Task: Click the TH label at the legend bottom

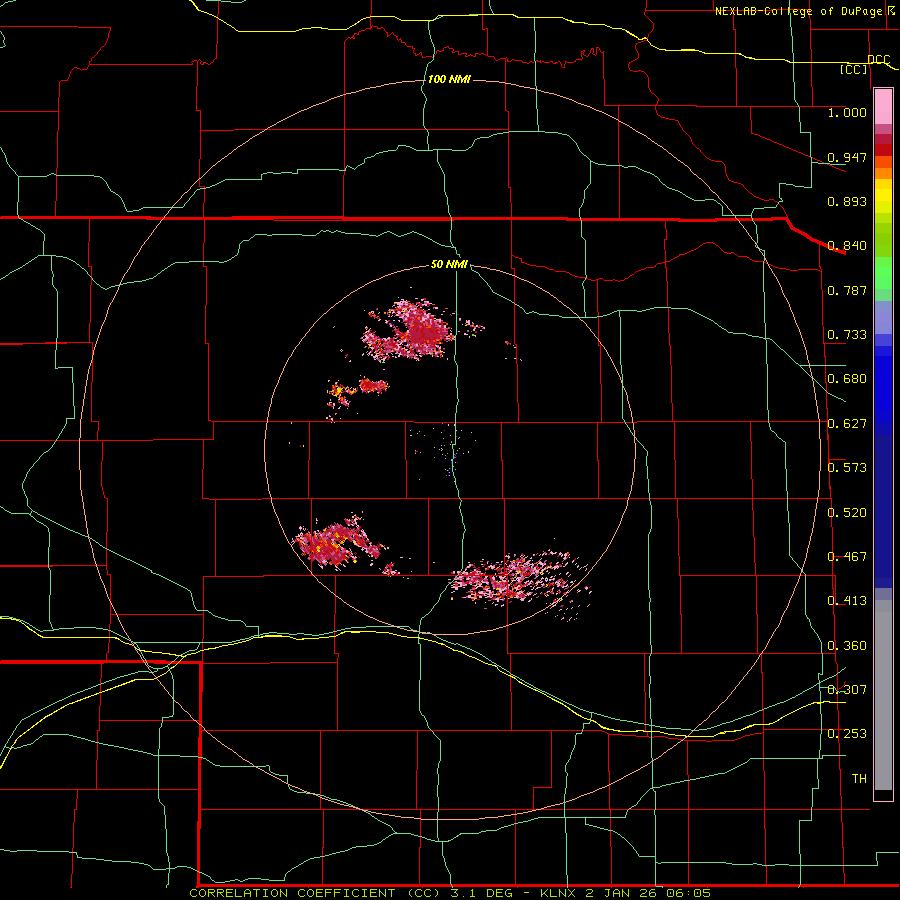Action: click(859, 779)
